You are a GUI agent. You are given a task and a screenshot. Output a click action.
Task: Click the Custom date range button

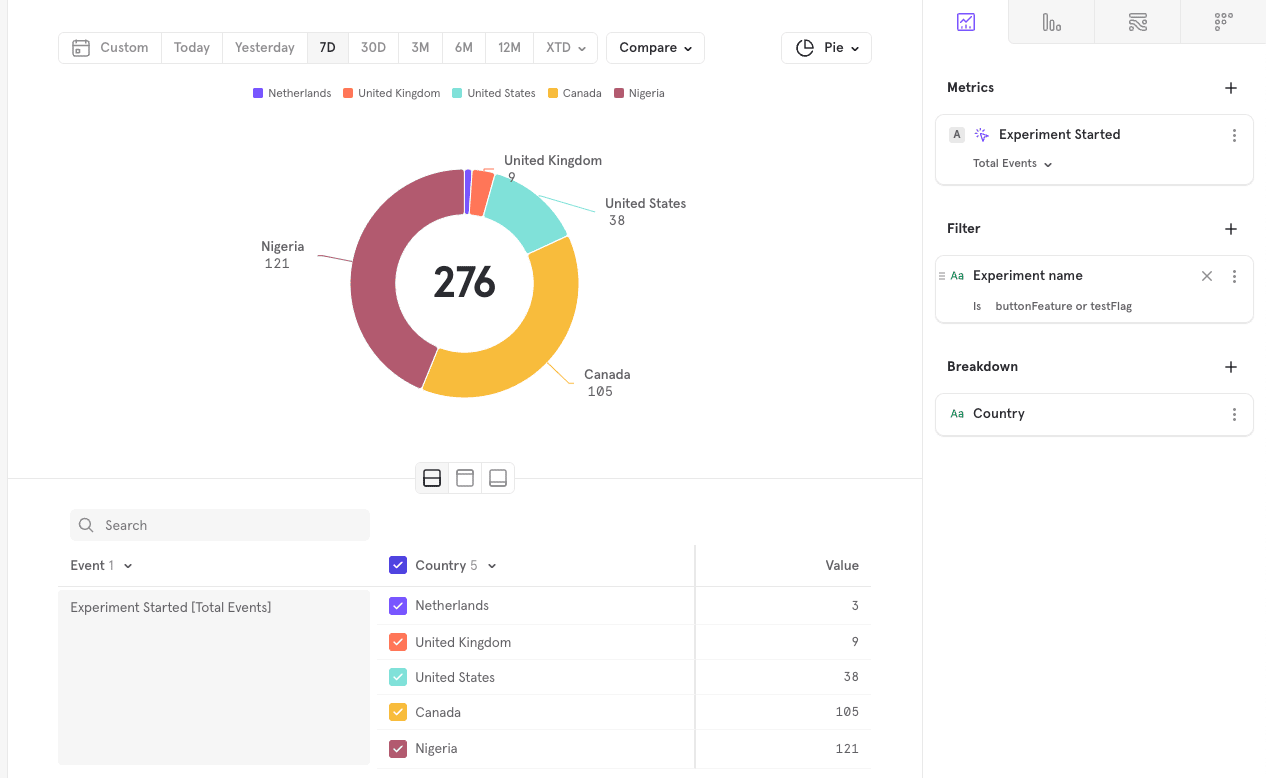pos(110,48)
